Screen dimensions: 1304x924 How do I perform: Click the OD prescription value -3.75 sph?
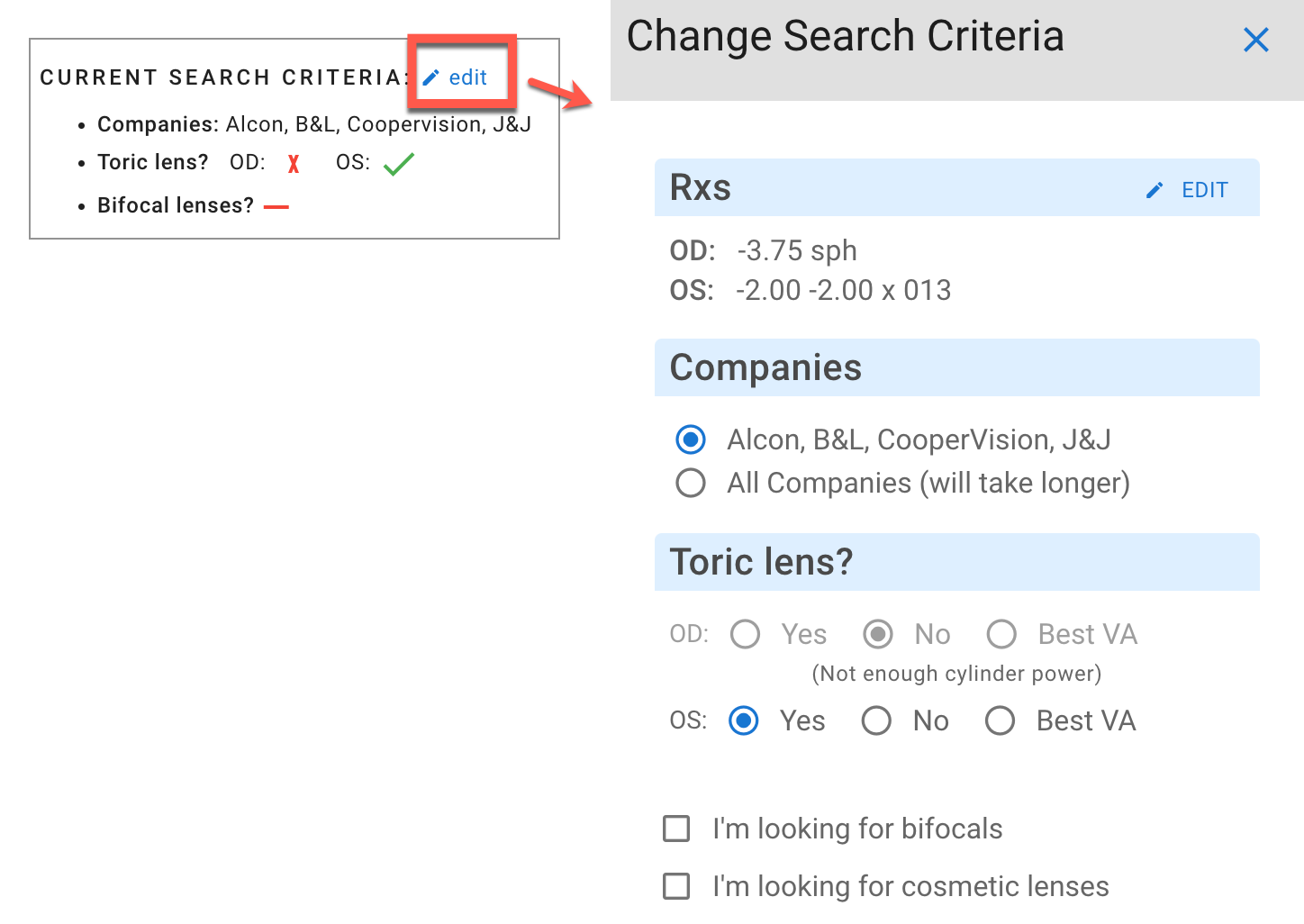797,250
